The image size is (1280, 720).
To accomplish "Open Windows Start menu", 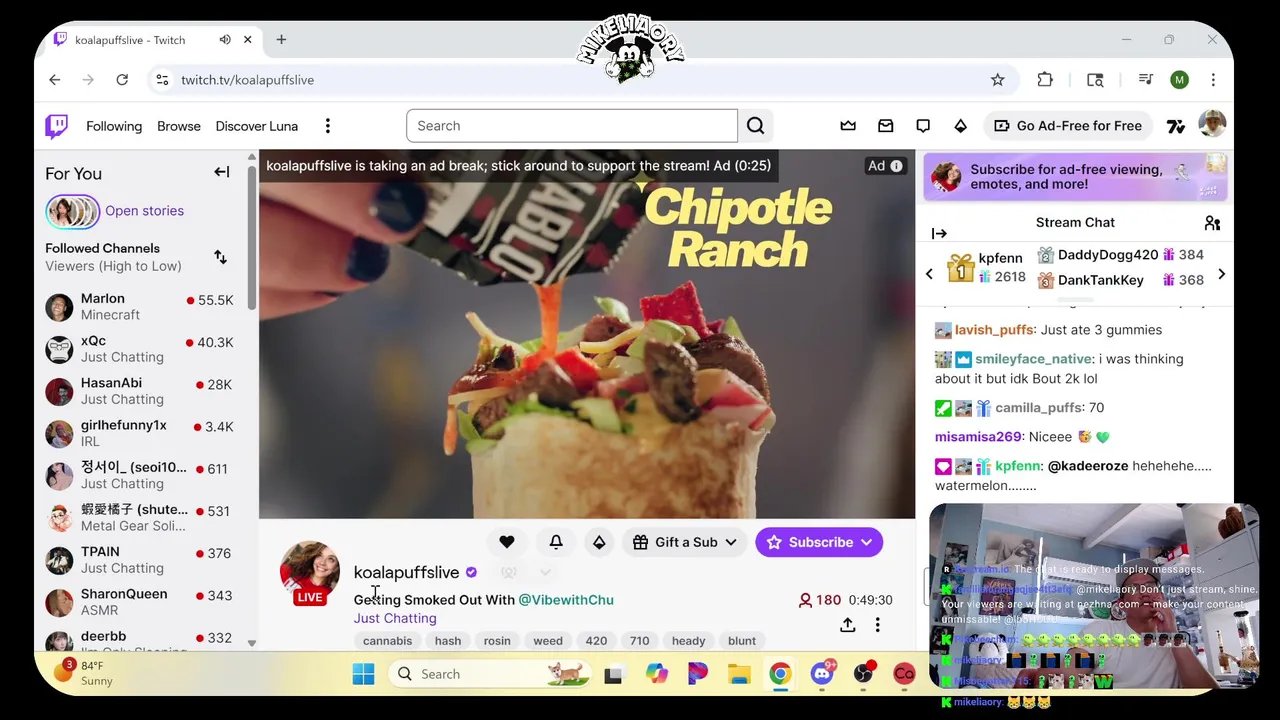I will [363, 674].
